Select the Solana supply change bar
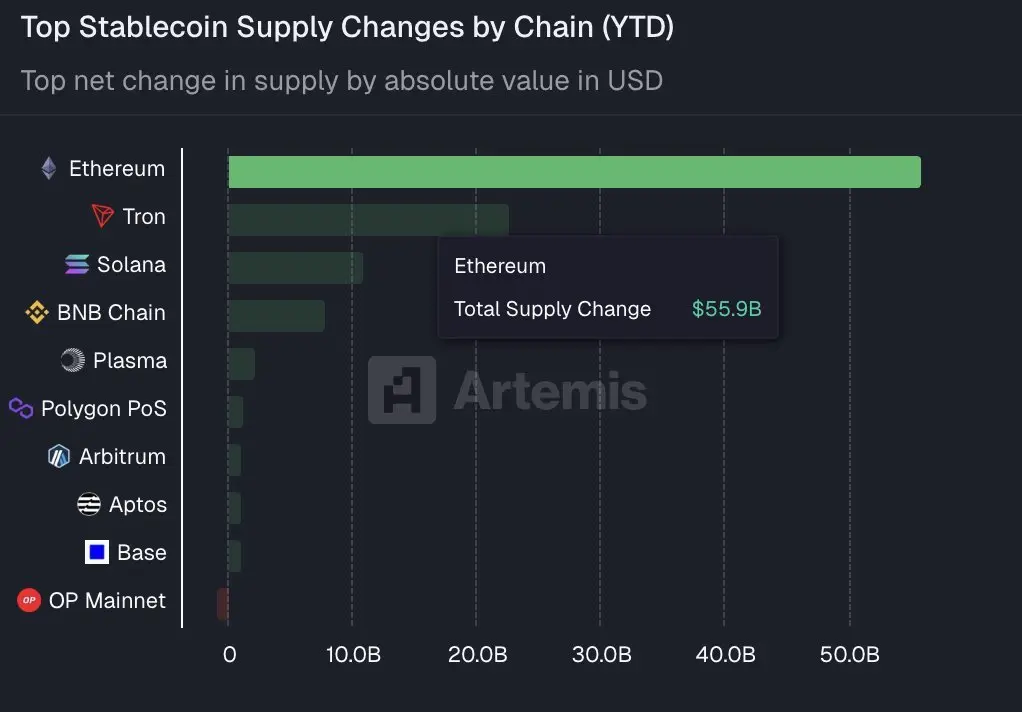The image size is (1022, 712). (x=295, y=268)
